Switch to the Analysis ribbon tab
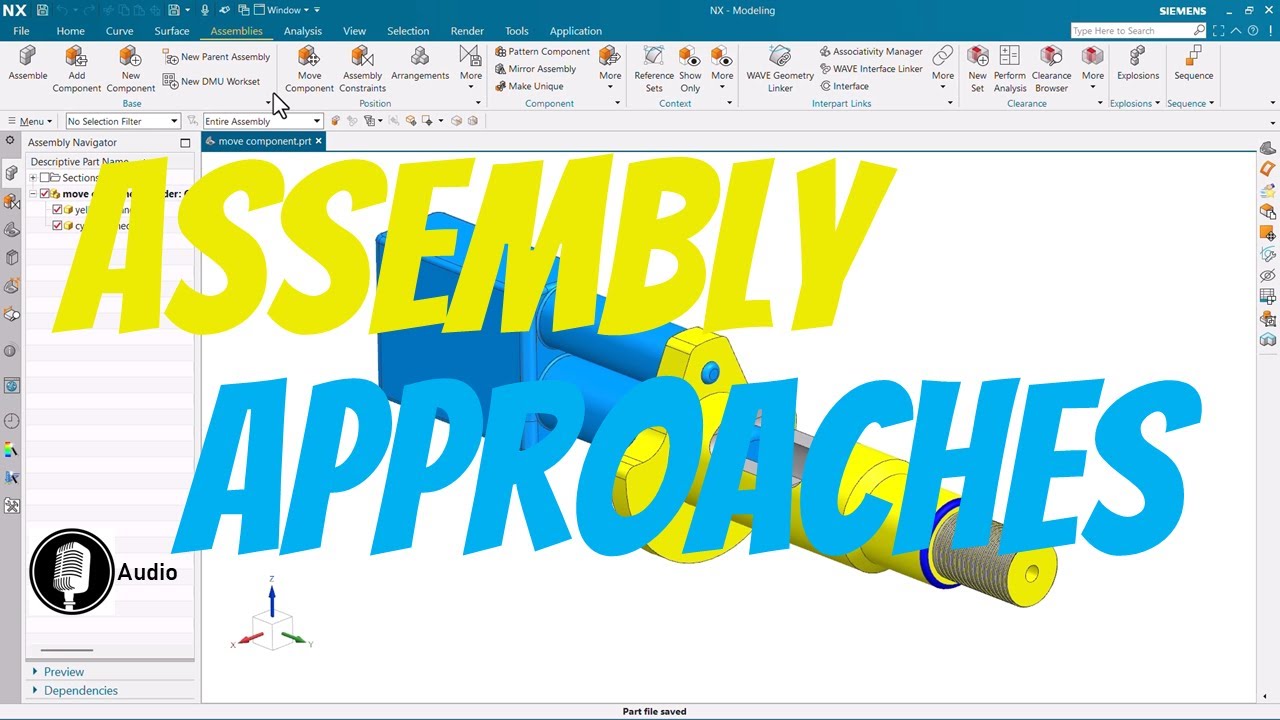 303,31
